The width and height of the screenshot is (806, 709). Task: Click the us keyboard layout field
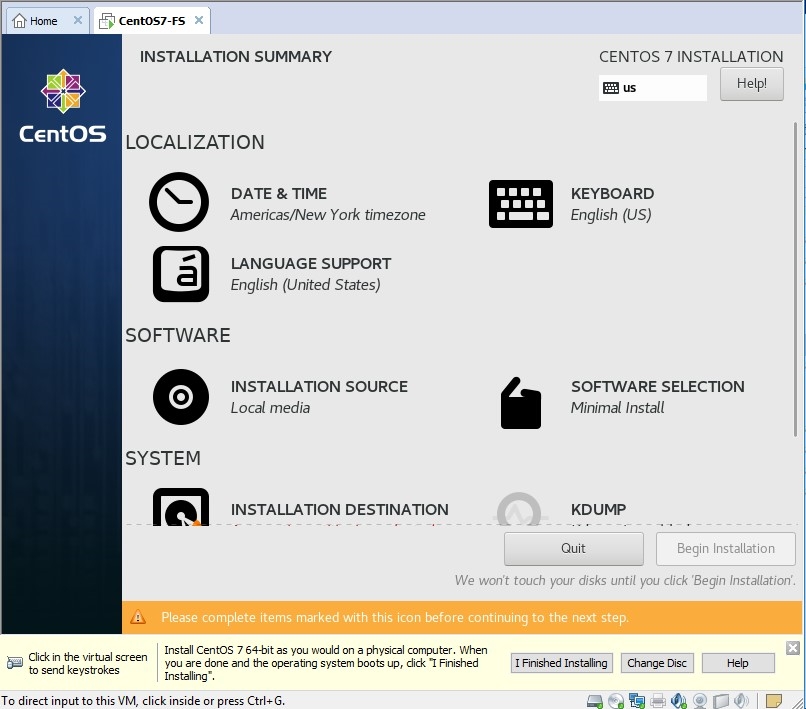[x=653, y=88]
